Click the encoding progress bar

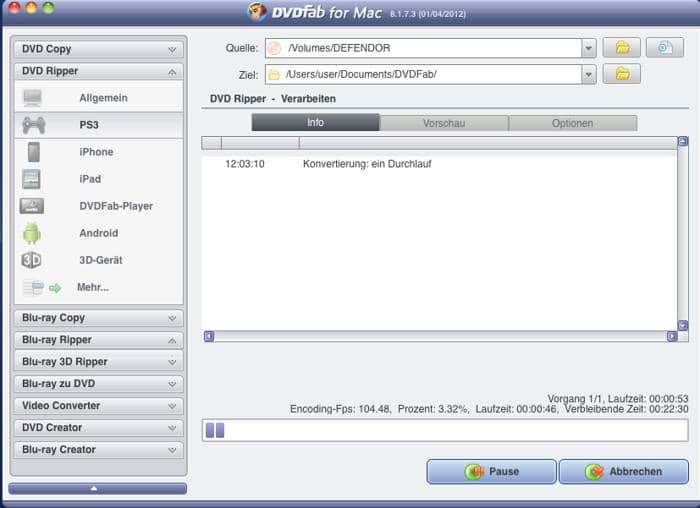pos(445,430)
